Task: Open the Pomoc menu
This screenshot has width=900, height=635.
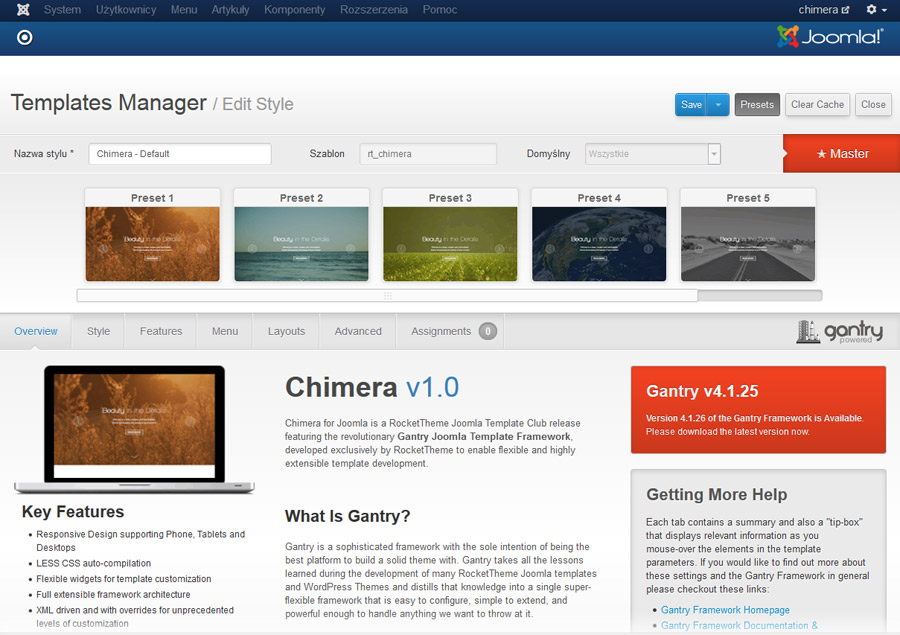Action: point(440,10)
